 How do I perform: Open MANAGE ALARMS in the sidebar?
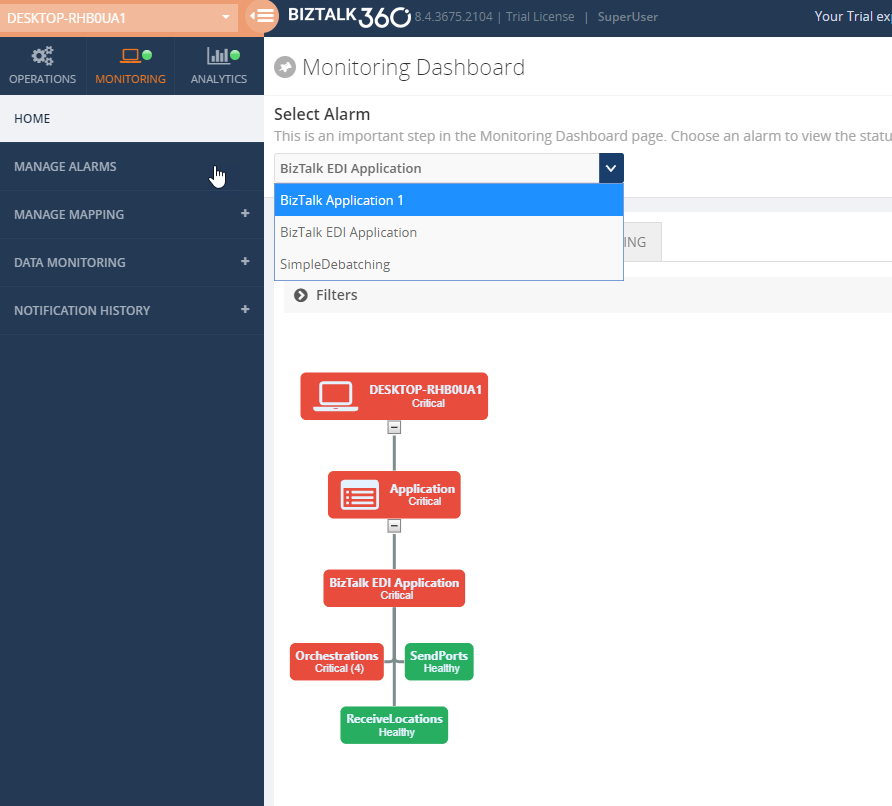132,167
